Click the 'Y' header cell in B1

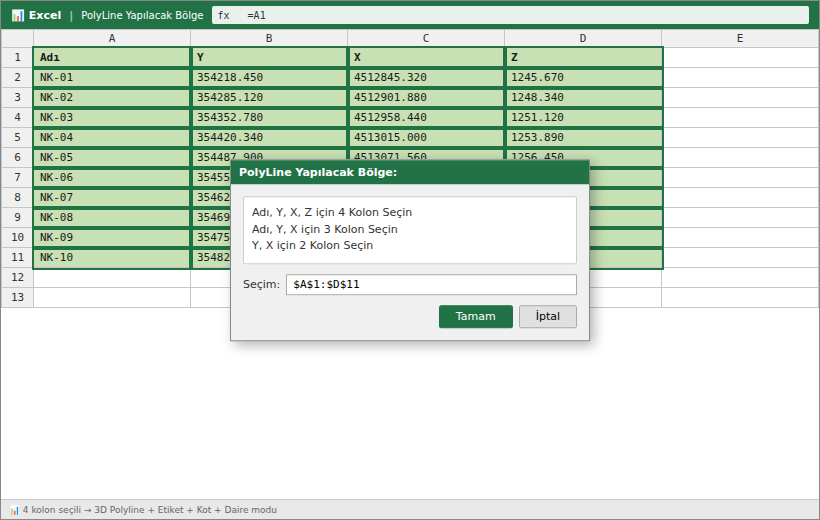[269, 57]
